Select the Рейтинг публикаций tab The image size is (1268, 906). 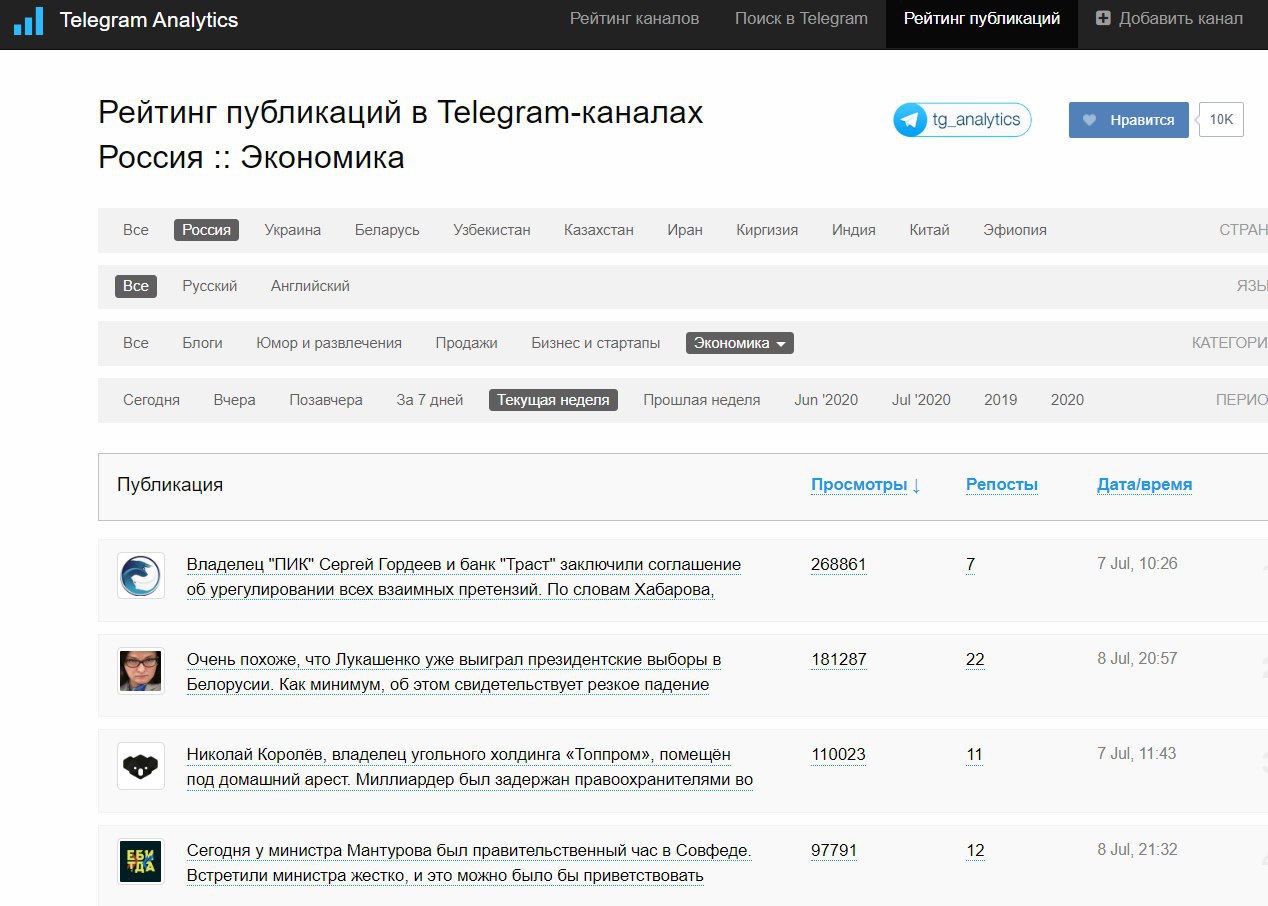click(x=982, y=19)
